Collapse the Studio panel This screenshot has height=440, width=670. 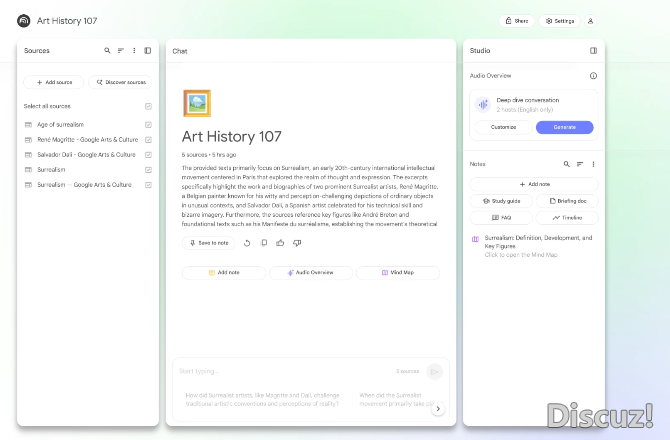point(593,50)
